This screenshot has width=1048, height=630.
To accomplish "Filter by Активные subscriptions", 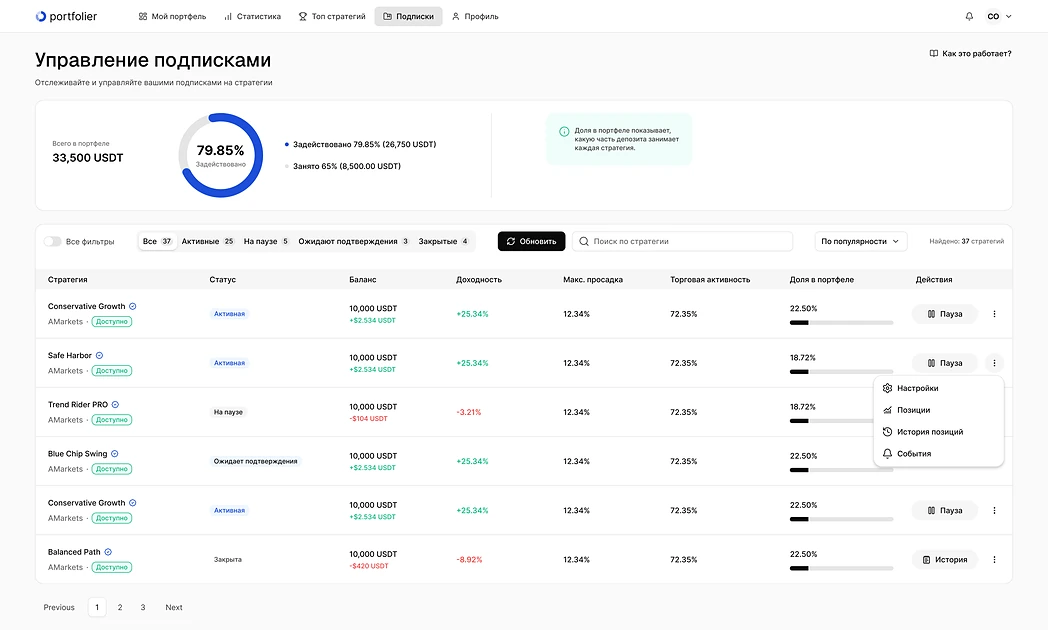I will pyautogui.click(x=208, y=241).
